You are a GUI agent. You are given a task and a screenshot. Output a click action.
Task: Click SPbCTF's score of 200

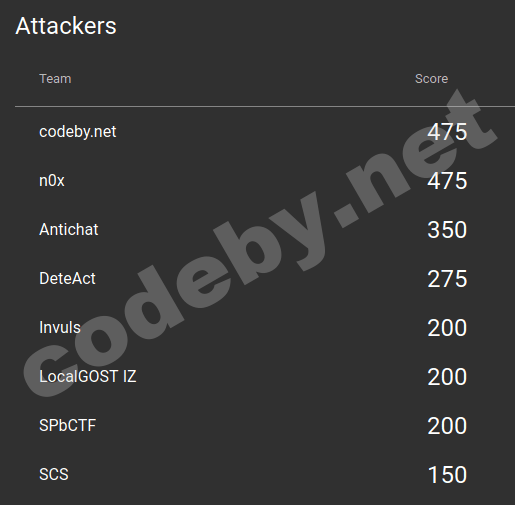click(x=447, y=426)
